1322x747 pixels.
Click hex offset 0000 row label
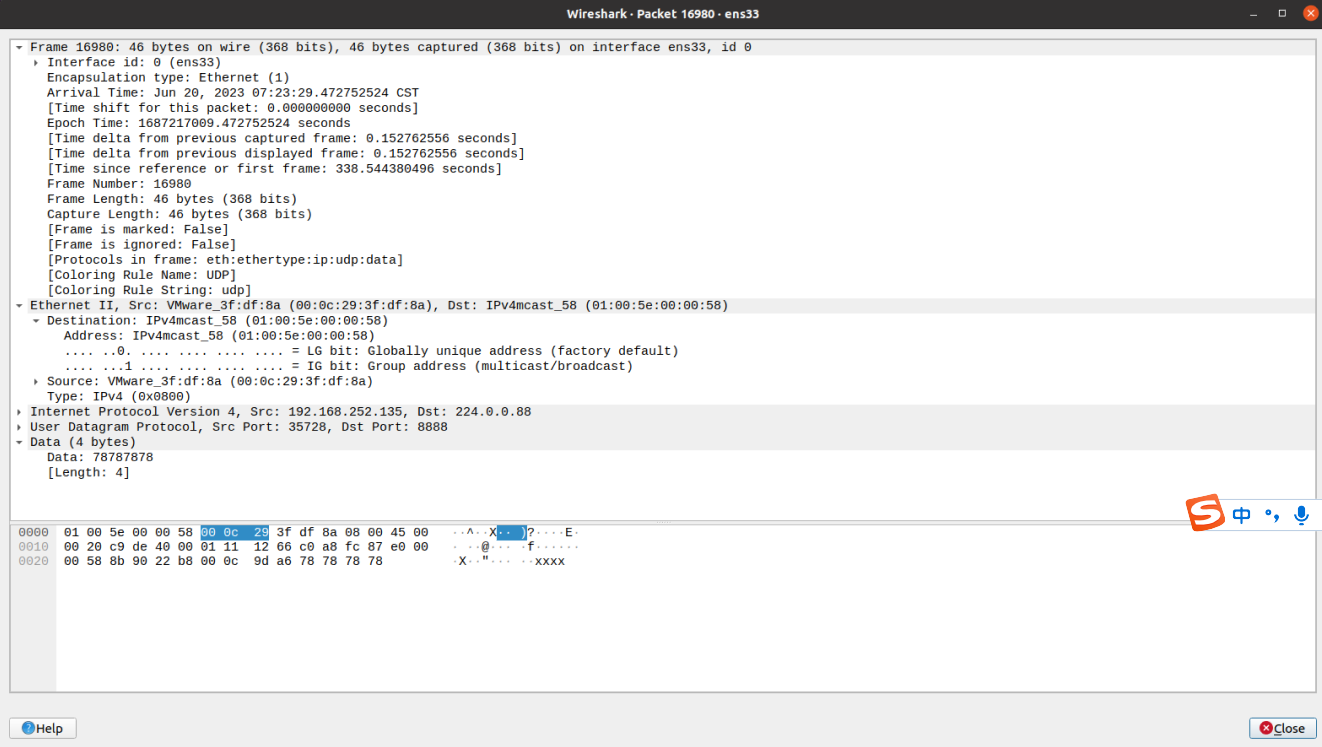click(33, 532)
